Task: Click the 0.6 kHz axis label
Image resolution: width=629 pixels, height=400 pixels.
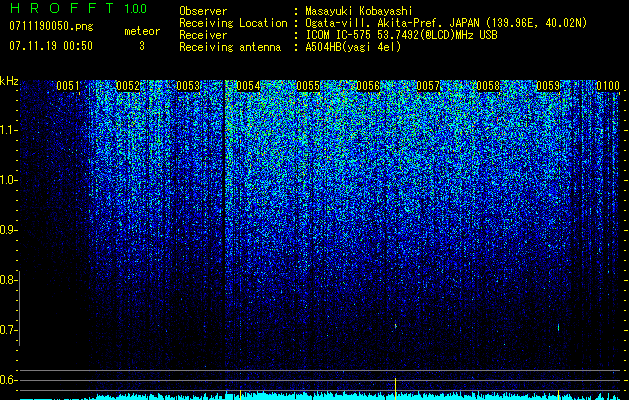Action: [x=8, y=380]
